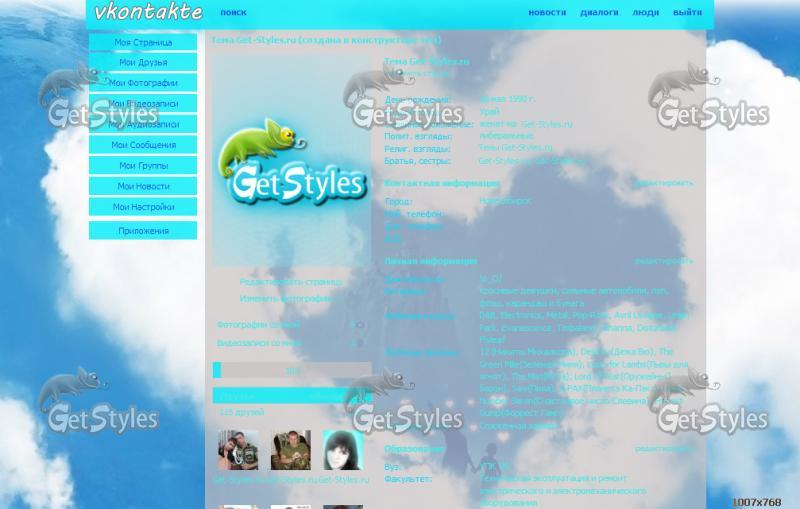The image size is (800, 509).
Task: Click the Братья, сестры label
Action: click(x=417, y=161)
